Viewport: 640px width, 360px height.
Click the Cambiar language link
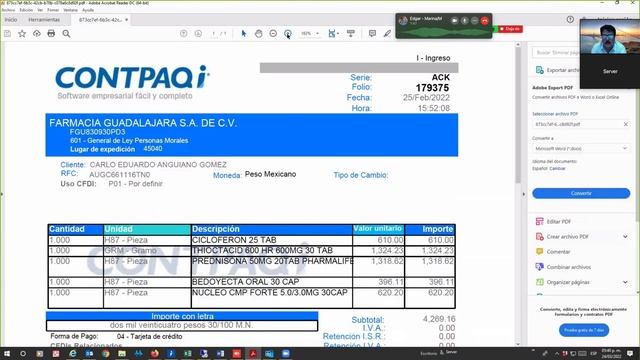(557, 168)
